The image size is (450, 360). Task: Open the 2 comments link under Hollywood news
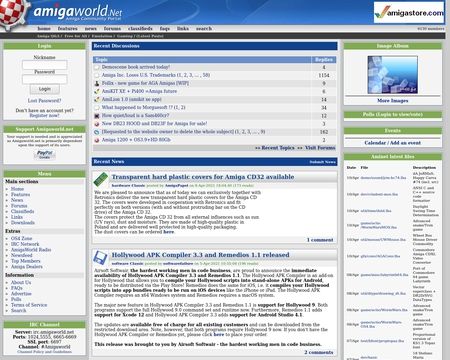[319, 352]
